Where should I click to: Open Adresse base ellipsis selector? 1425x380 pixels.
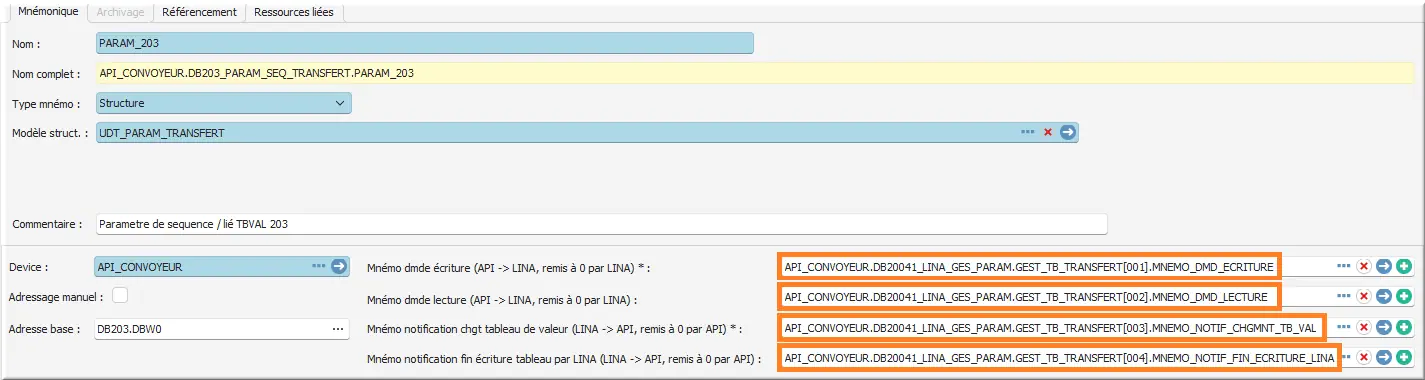pos(336,328)
